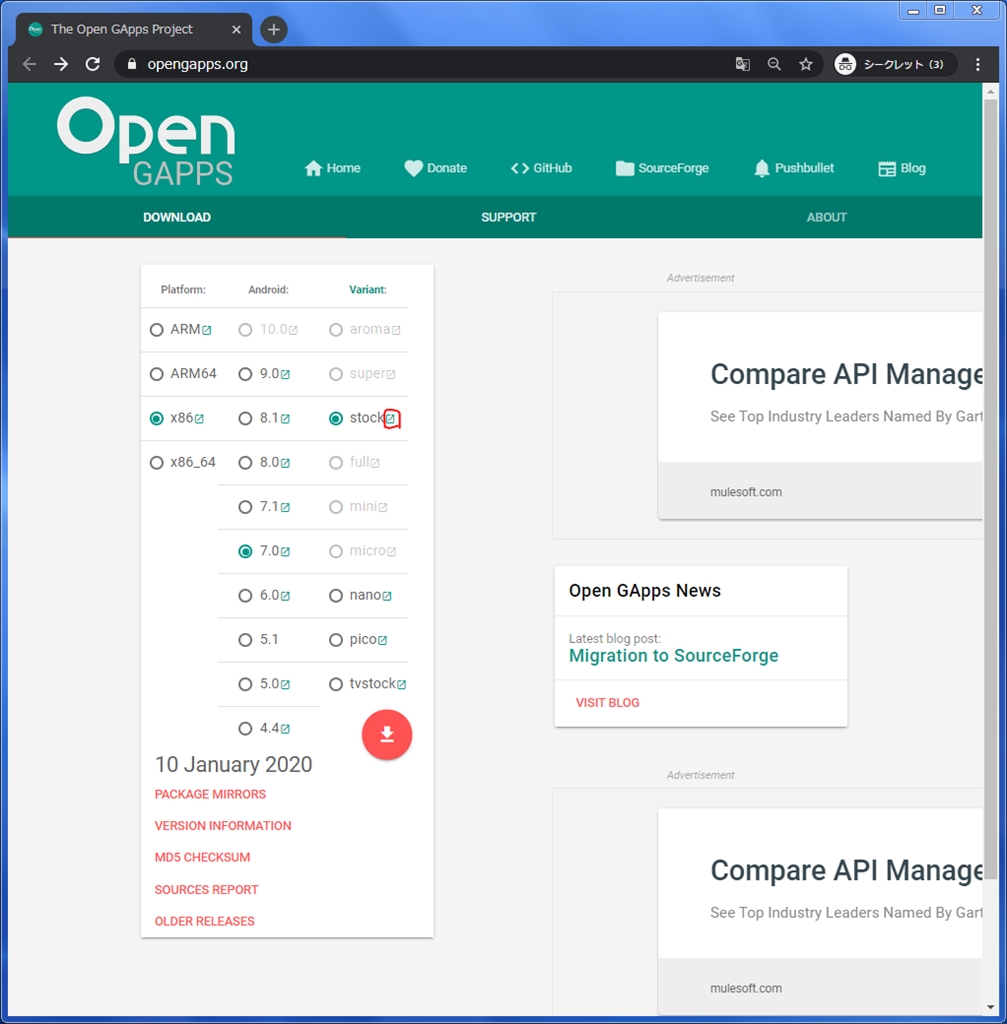Open the Pushbullet header link
The height and width of the screenshot is (1024, 1007).
[x=793, y=168]
